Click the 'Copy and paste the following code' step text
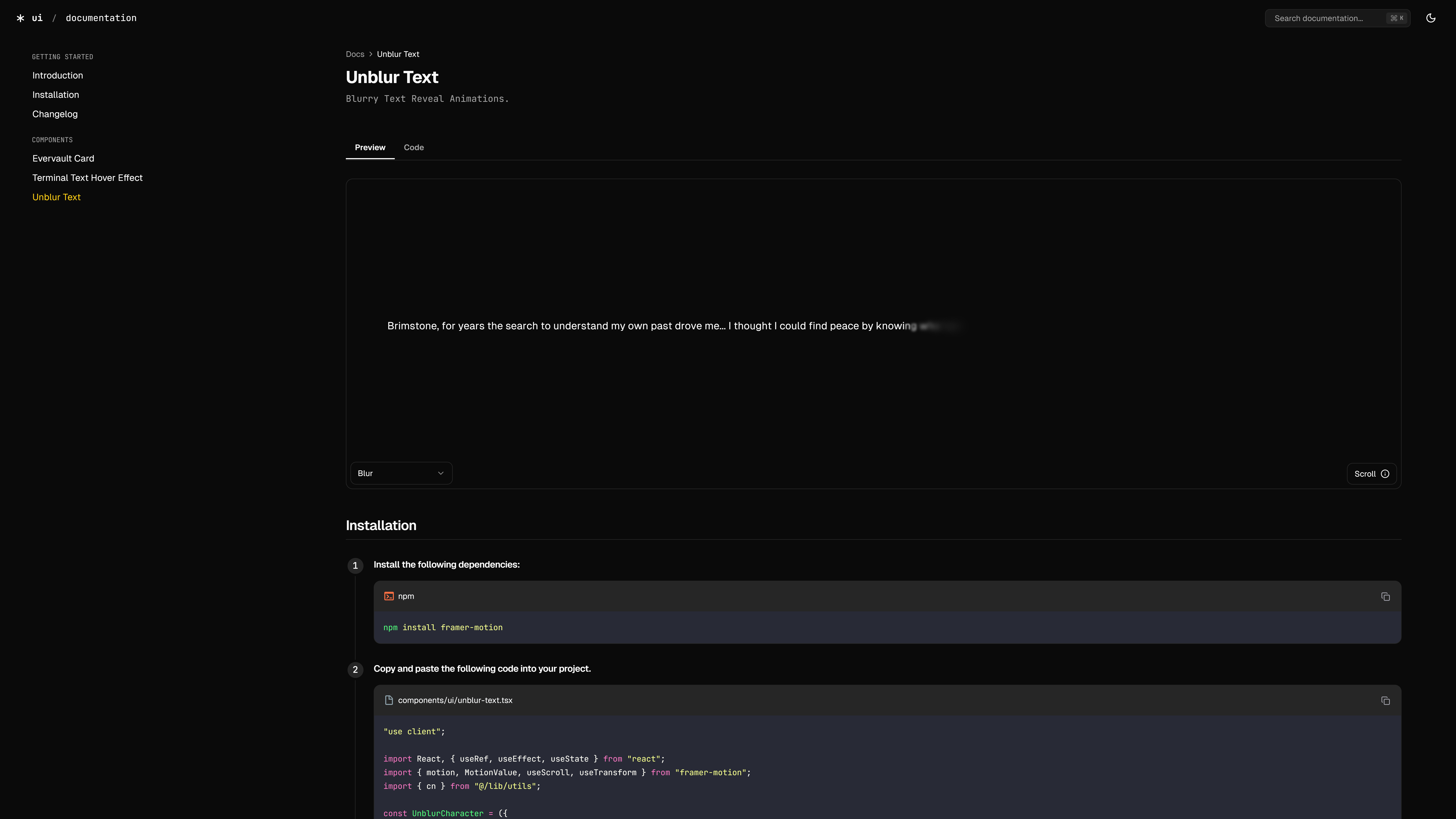The height and width of the screenshot is (819, 1456). coord(482,669)
